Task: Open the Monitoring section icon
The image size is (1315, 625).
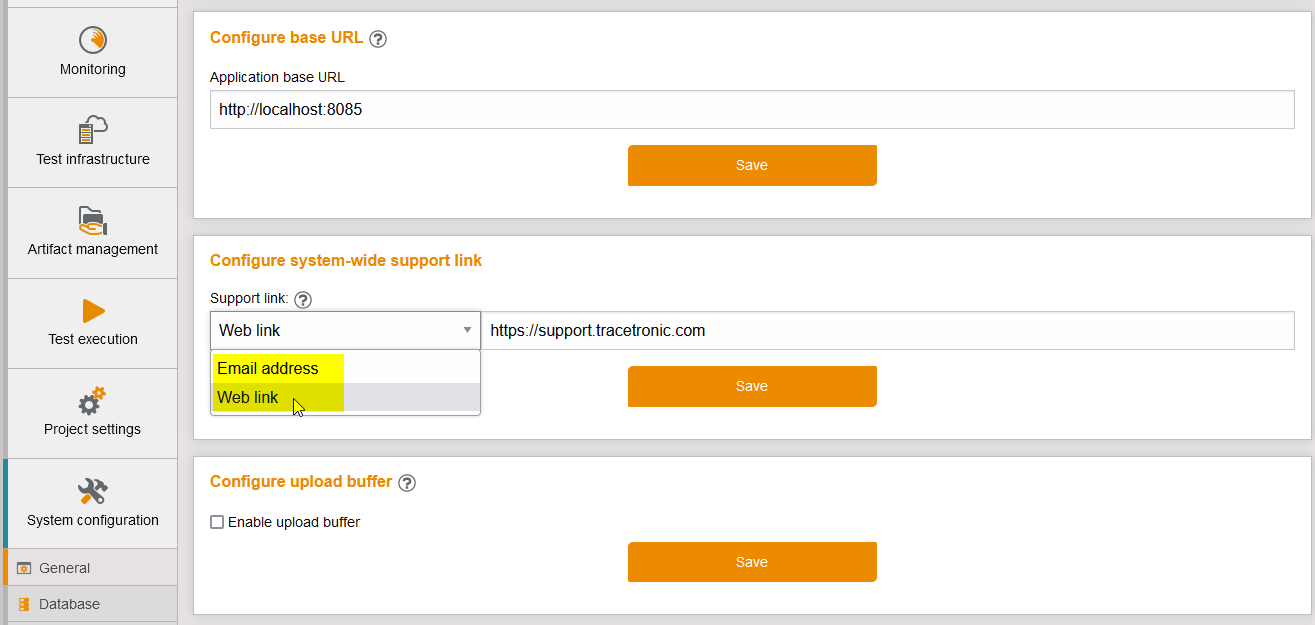Action: [x=92, y=42]
